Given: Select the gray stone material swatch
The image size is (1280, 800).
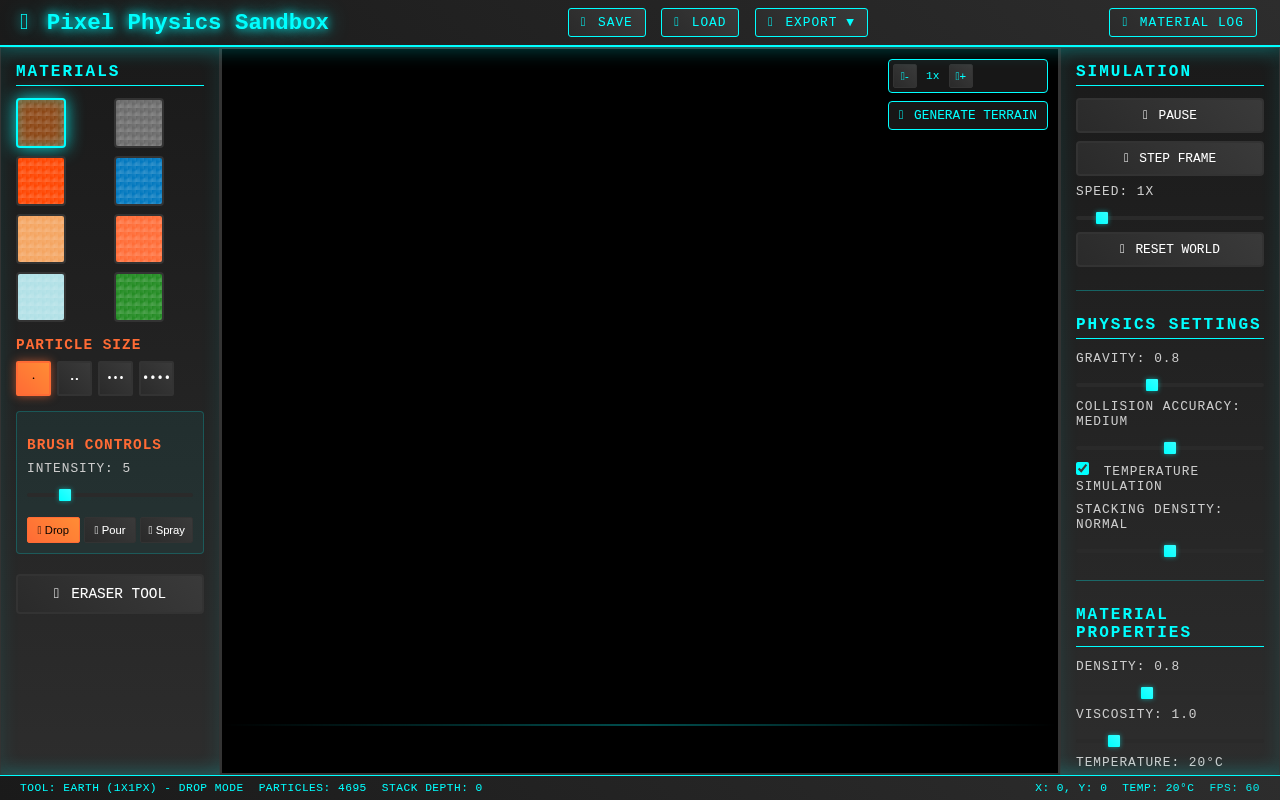Looking at the screenshot, I should (139, 123).
